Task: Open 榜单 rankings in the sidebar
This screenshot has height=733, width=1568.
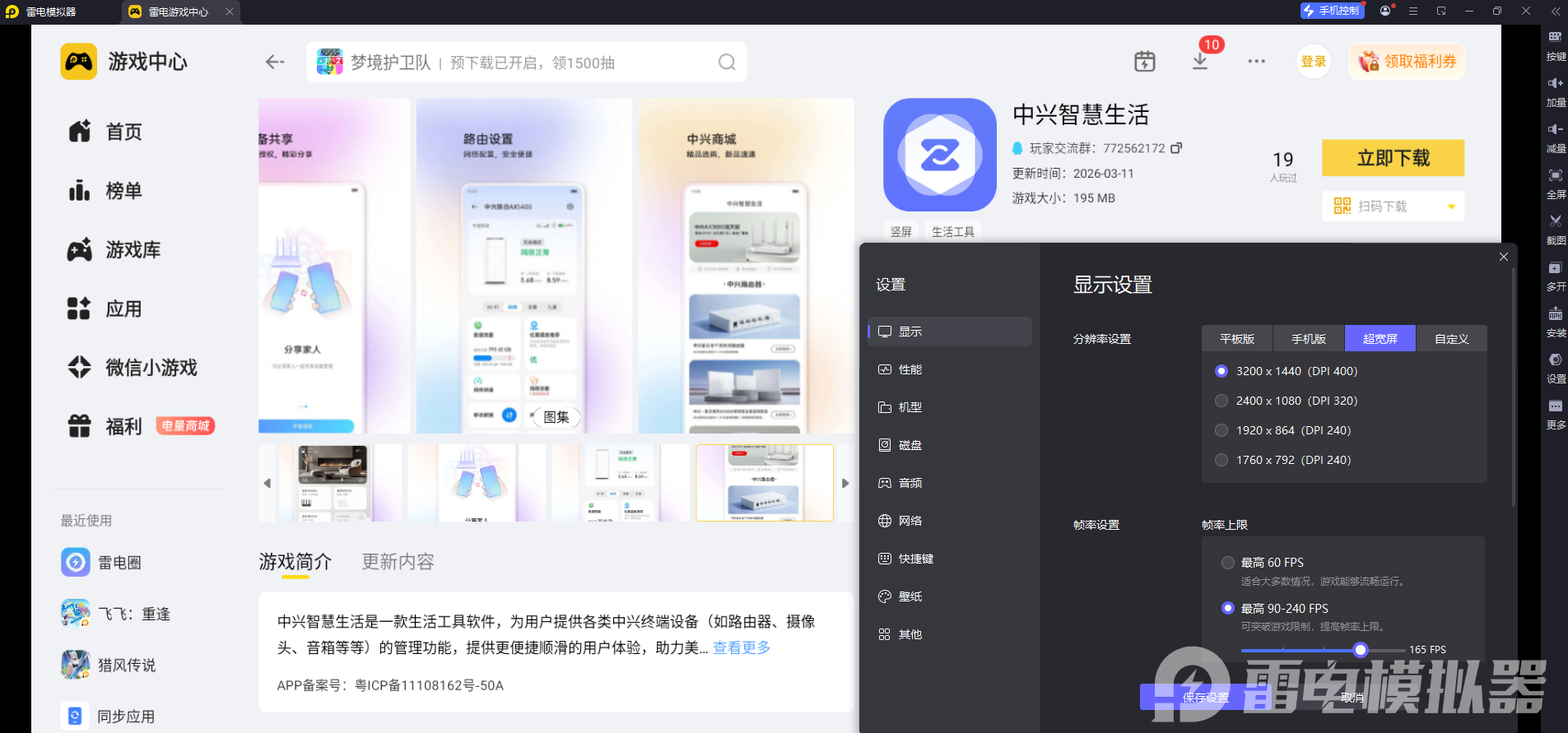Action: tap(105, 191)
